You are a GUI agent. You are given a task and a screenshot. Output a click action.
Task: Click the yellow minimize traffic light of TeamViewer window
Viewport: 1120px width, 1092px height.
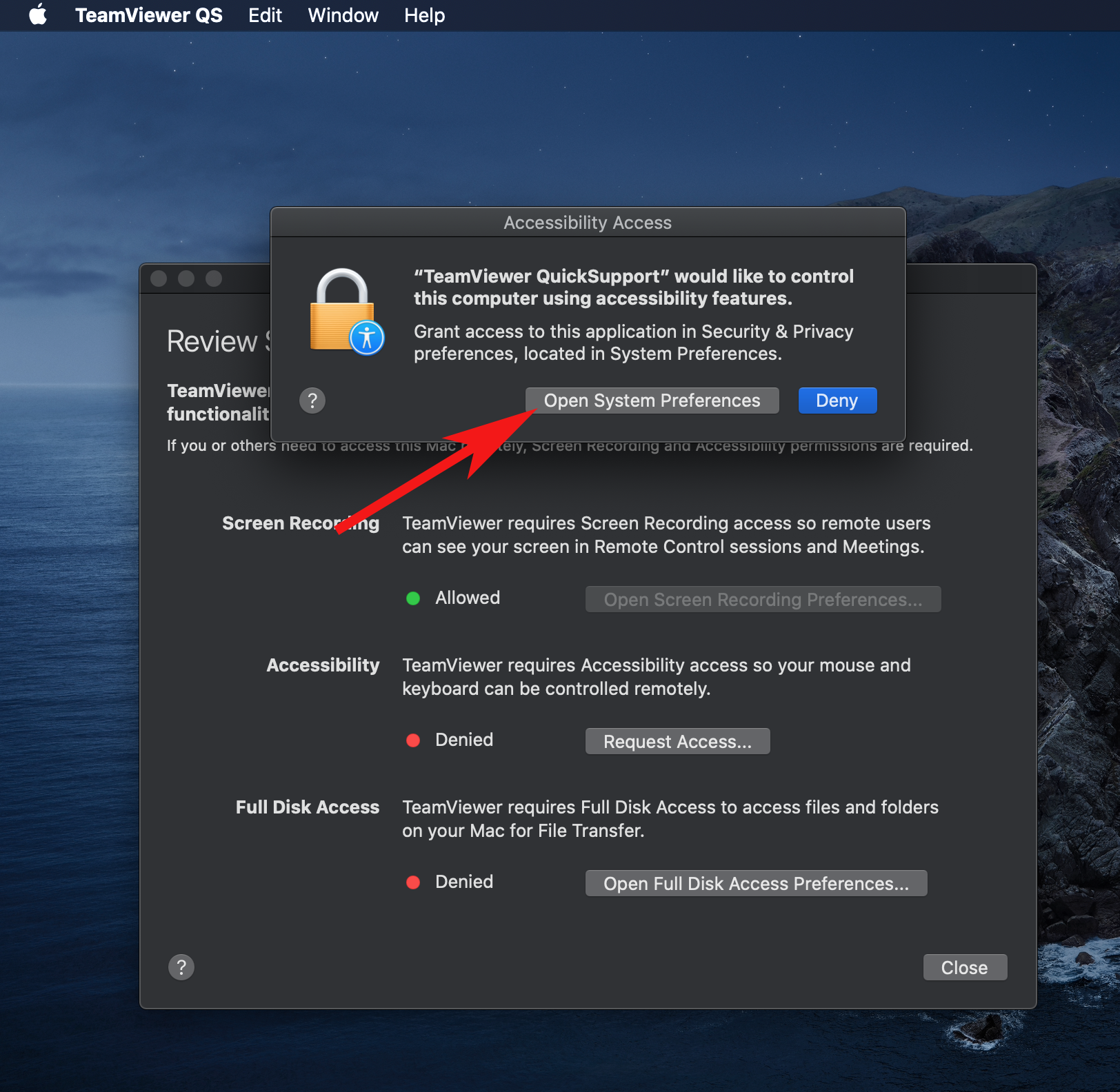click(186, 279)
